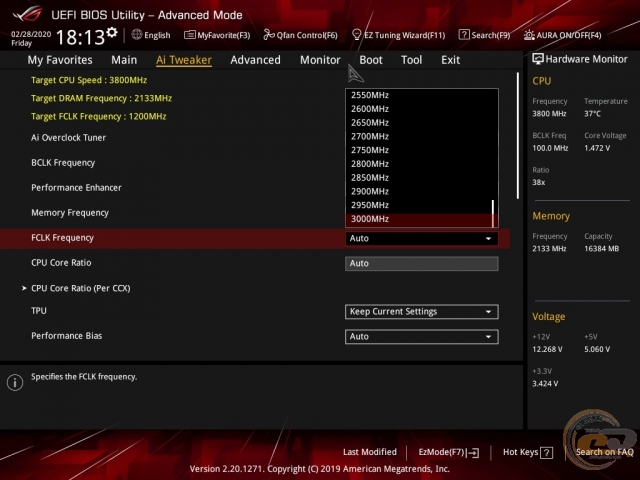Click Core Voltage 1.472 V value
This screenshot has height=480, width=640.
coord(597,148)
